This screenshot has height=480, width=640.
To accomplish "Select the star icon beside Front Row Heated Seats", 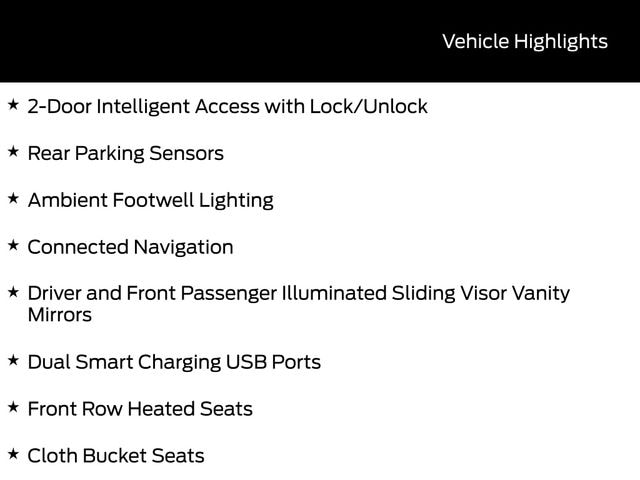I will (12, 407).
